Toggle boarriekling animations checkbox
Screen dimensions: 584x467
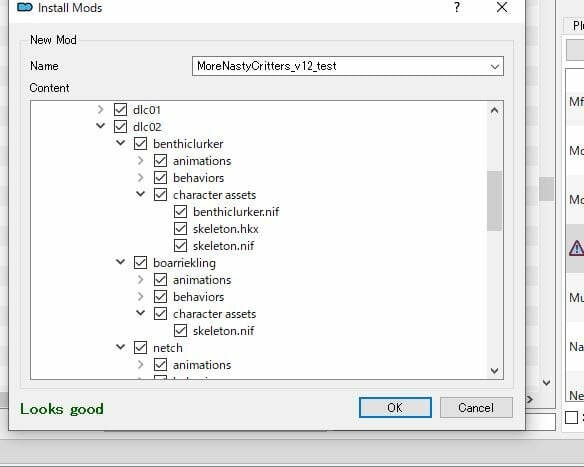tap(161, 280)
